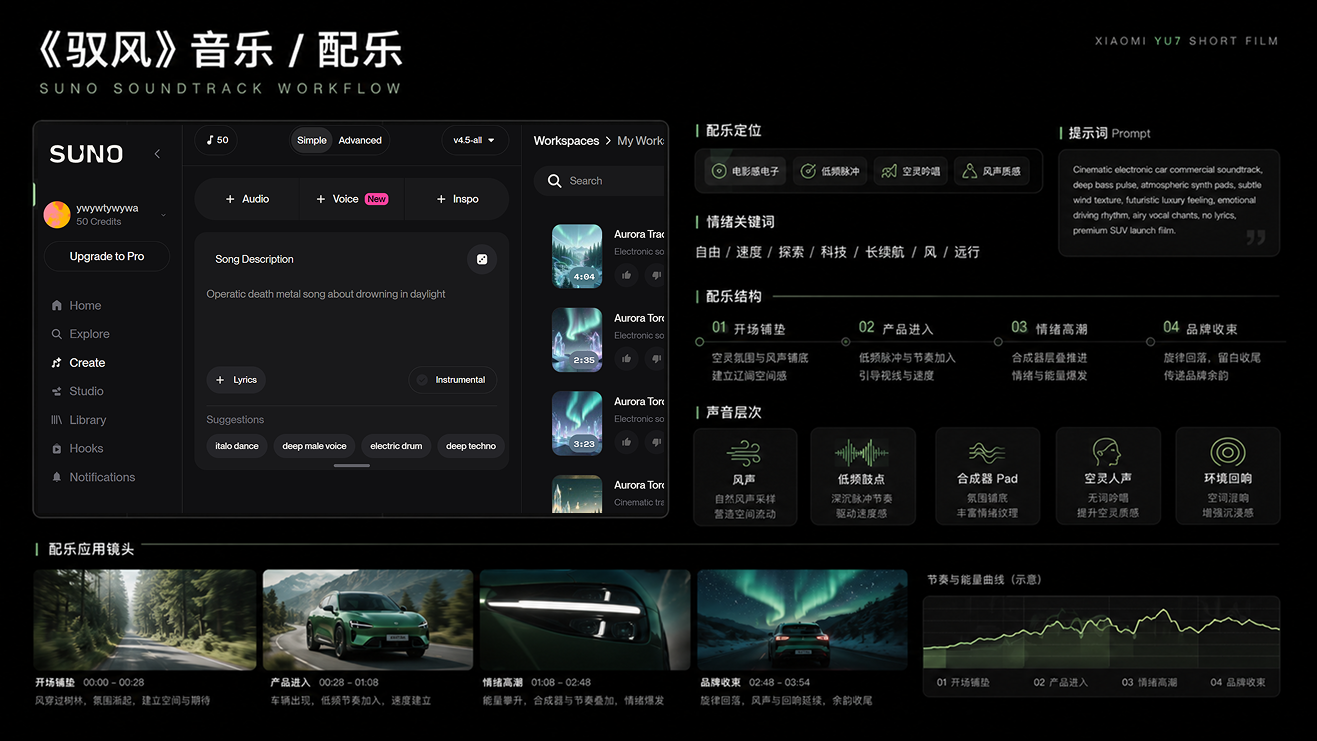Open the song thumbnail showing 3:23
This screenshot has width=1317, height=741.
pyautogui.click(x=577, y=423)
